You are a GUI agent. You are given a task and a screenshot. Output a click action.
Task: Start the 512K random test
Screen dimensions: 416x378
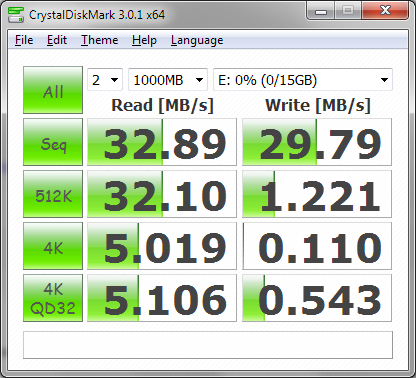pos(53,194)
